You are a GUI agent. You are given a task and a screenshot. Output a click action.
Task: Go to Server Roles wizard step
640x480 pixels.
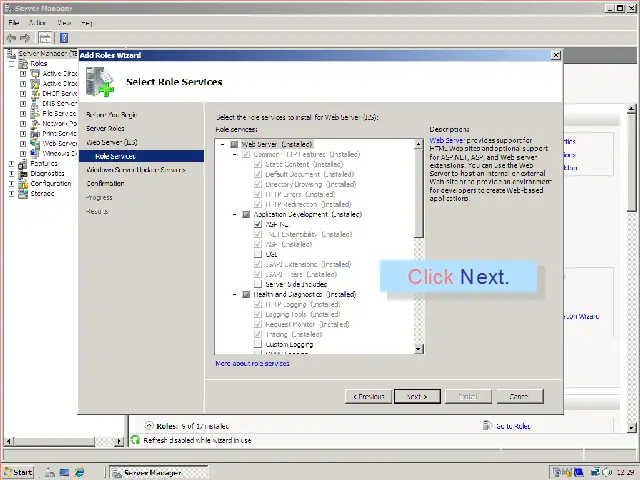click(x=105, y=129)
